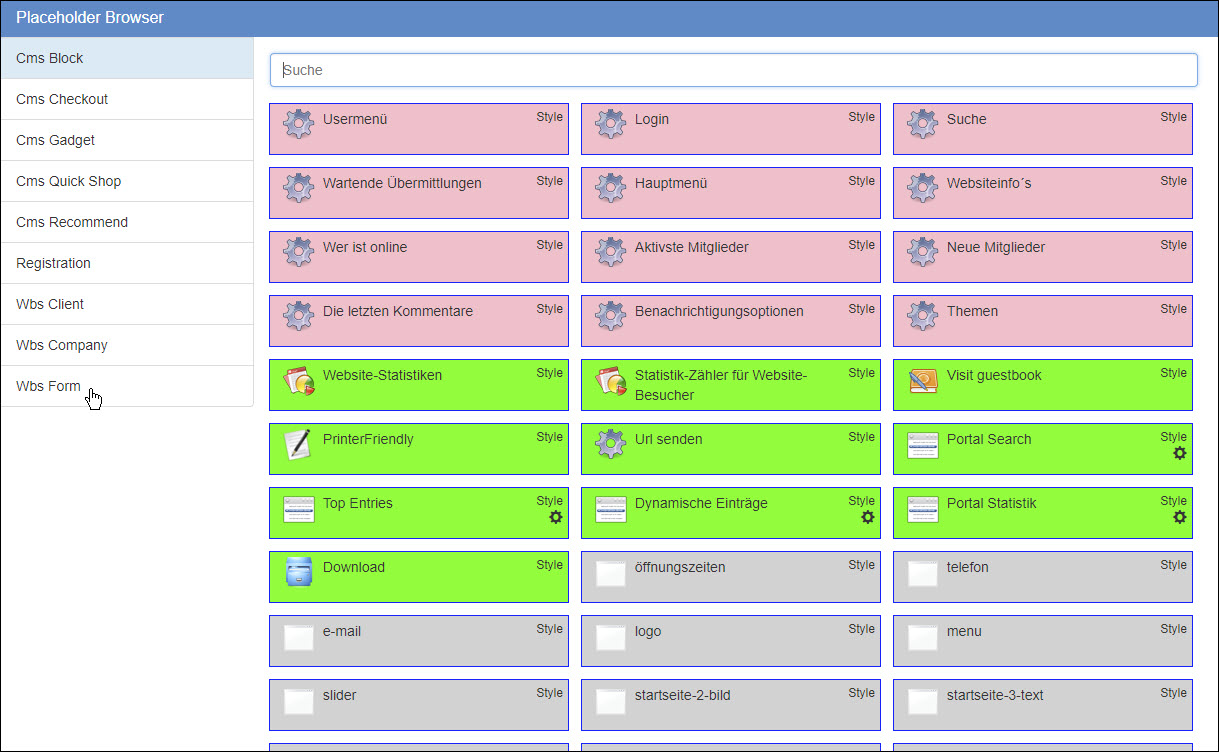Screen dimensions: 1219x752
Task: Open the Wbs Company category
Action: (127, 345)
